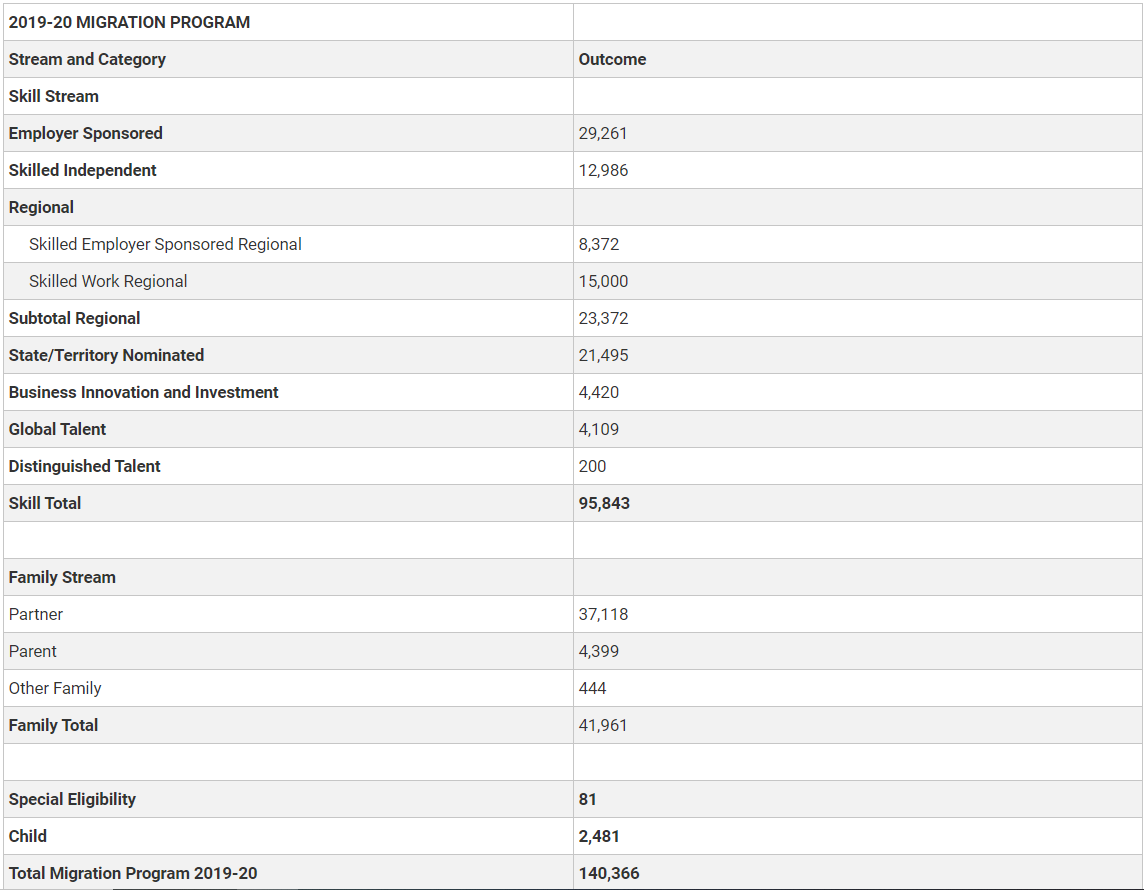Select the Skilled Independent value 12,986
The width and height of the screenshot is (1144, 890).
coord(603,170)
